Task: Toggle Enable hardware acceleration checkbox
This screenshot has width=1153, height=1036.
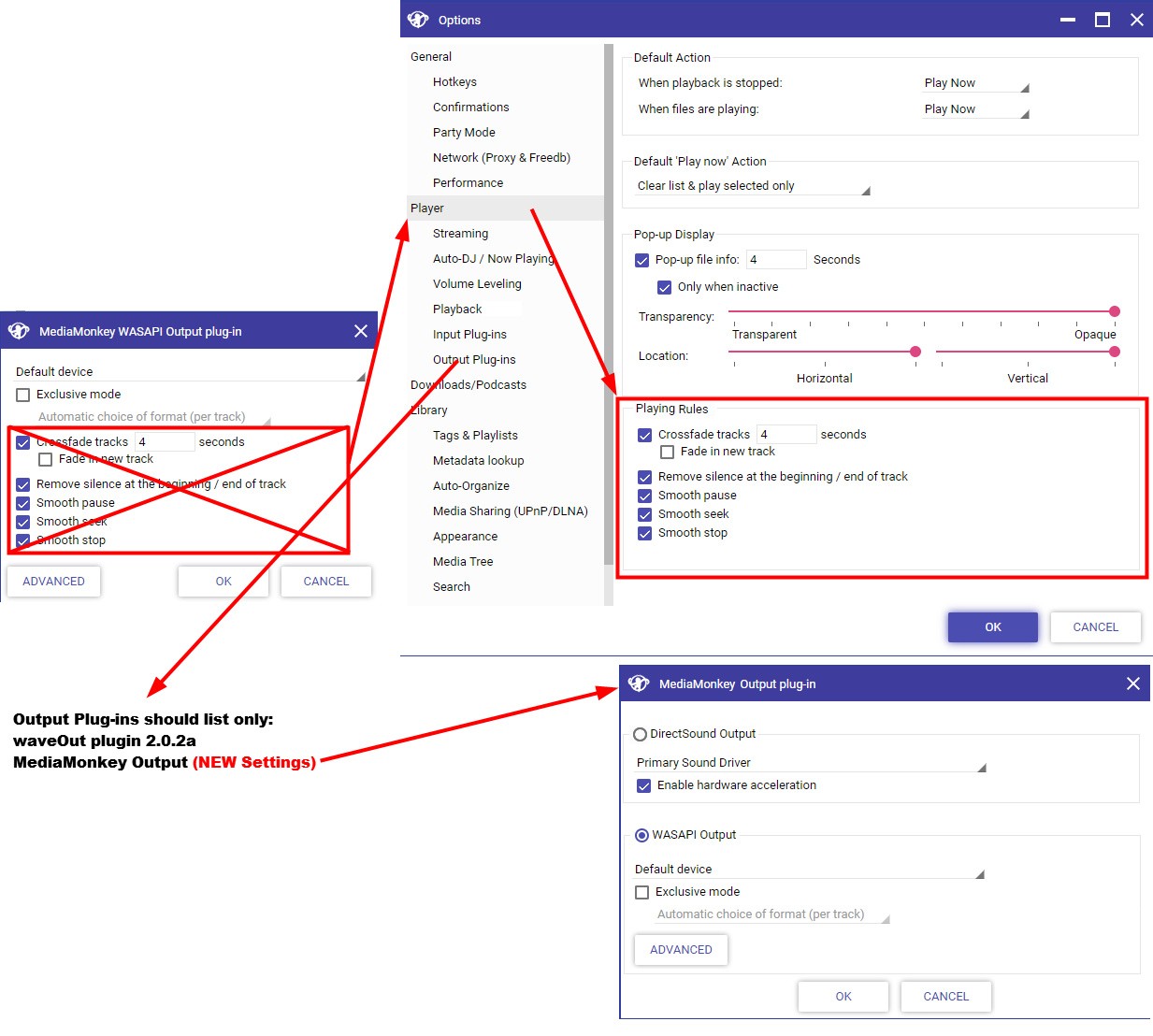Action: pyautogui.click(x=643, y=785)
